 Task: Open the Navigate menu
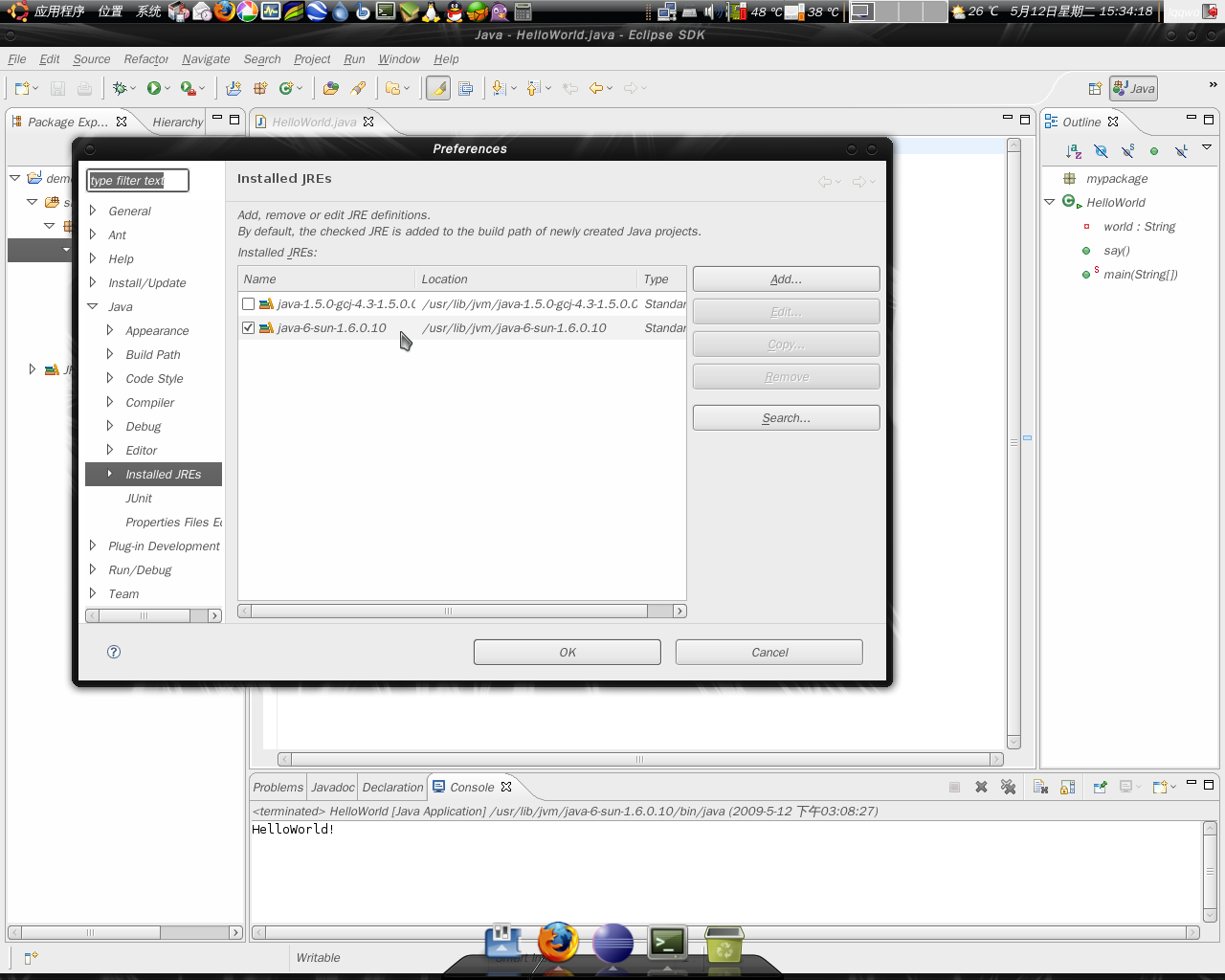pos(206,59)
